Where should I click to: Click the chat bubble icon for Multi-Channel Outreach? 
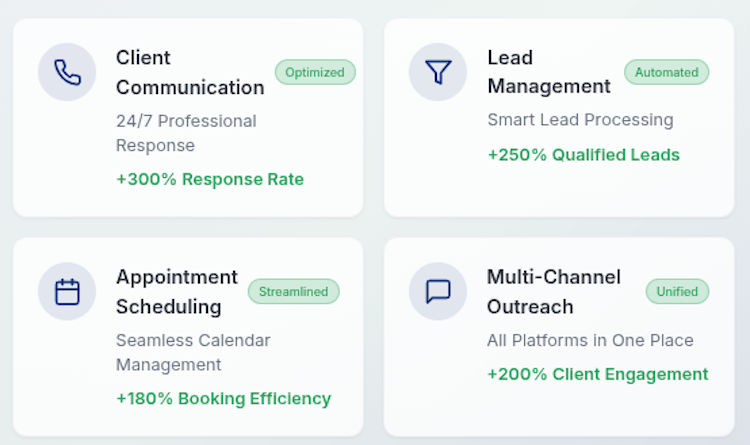click(x=438, y=291)
